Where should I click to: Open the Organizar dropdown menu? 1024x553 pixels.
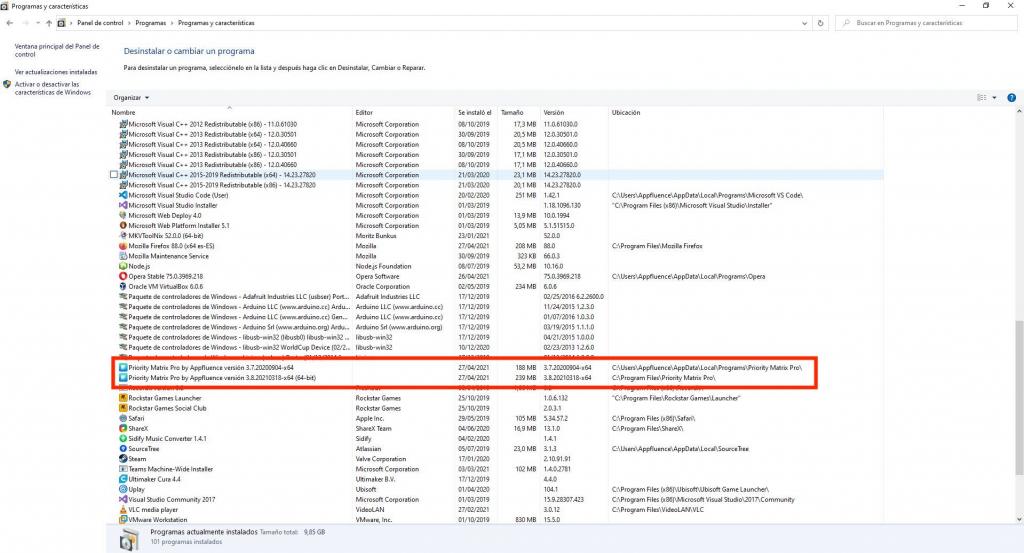point(131,98)
